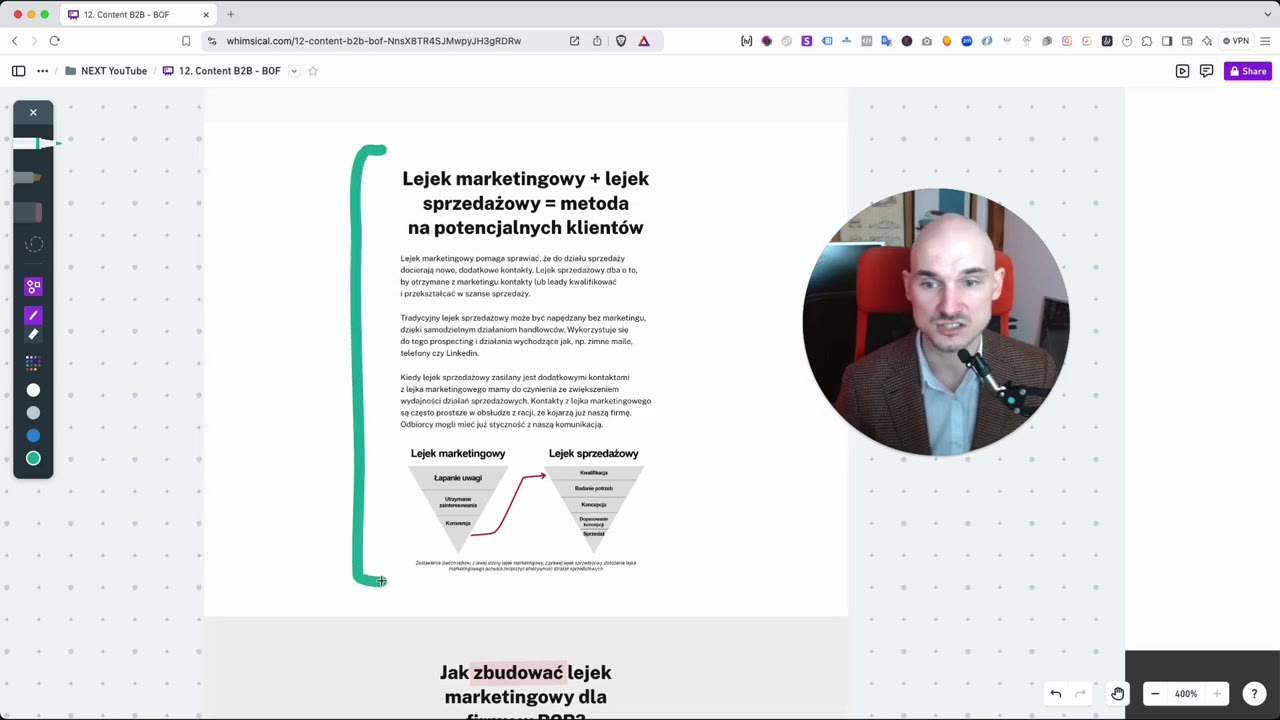Toggle the fill stroke option below line mode

pyautogui.click(x=33, y=335)
